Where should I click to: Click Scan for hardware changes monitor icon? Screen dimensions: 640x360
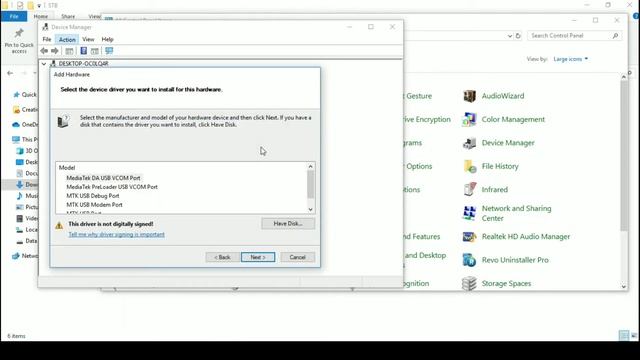click(109, 51)
